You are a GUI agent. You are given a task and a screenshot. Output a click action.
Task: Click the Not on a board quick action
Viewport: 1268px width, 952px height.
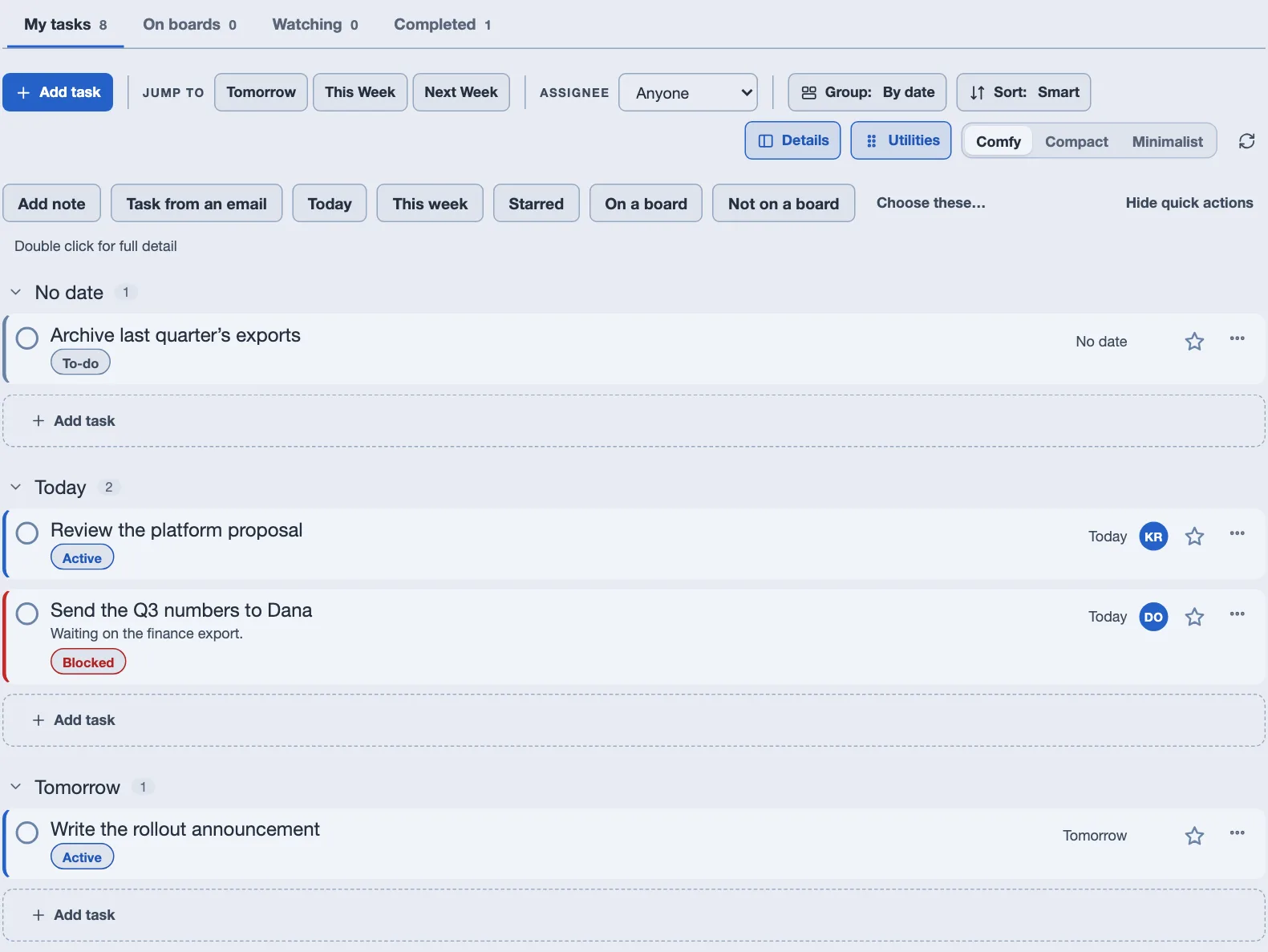[784, 203]
